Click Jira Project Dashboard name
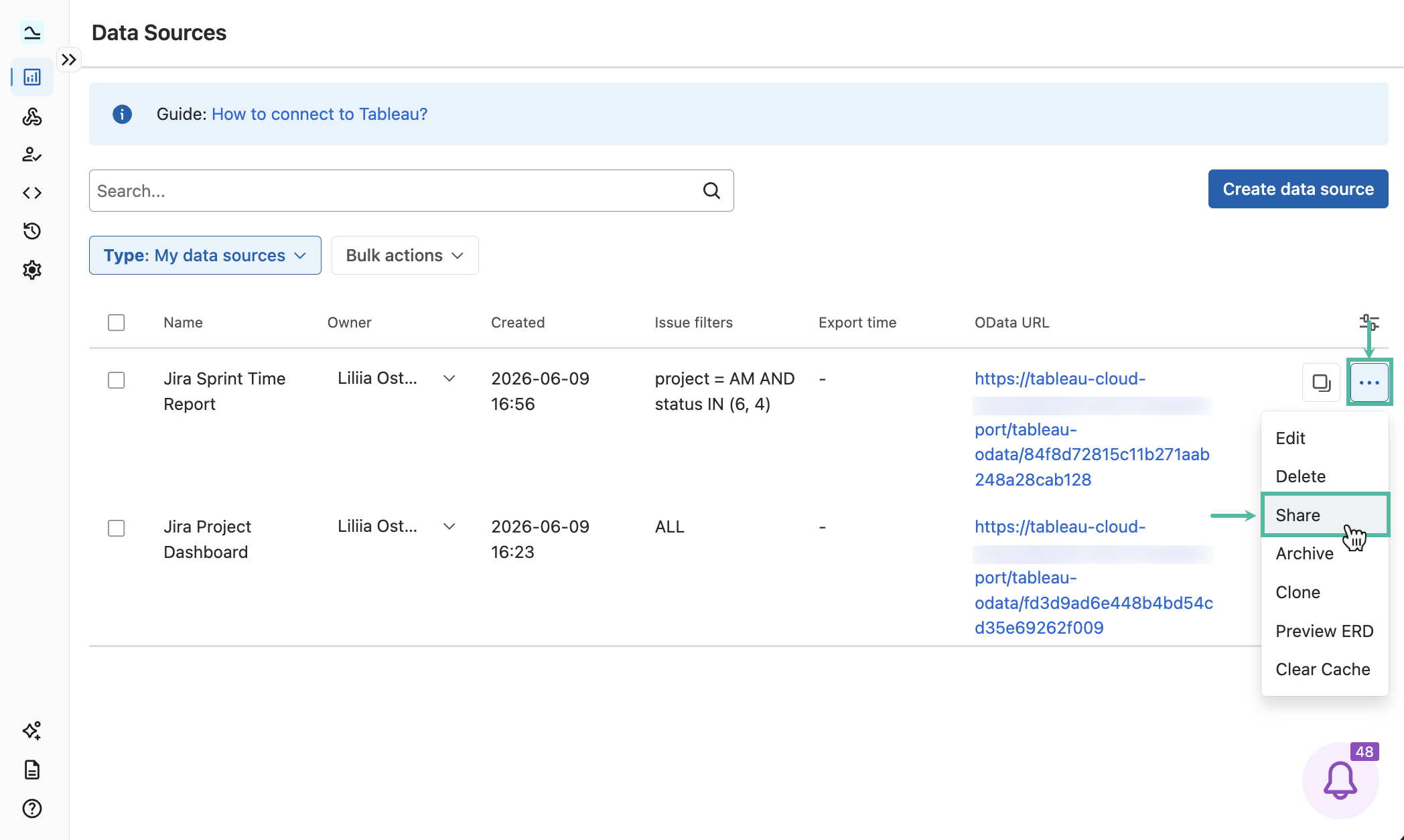The height and width of the screenshot is (840, 1404). 207,539
